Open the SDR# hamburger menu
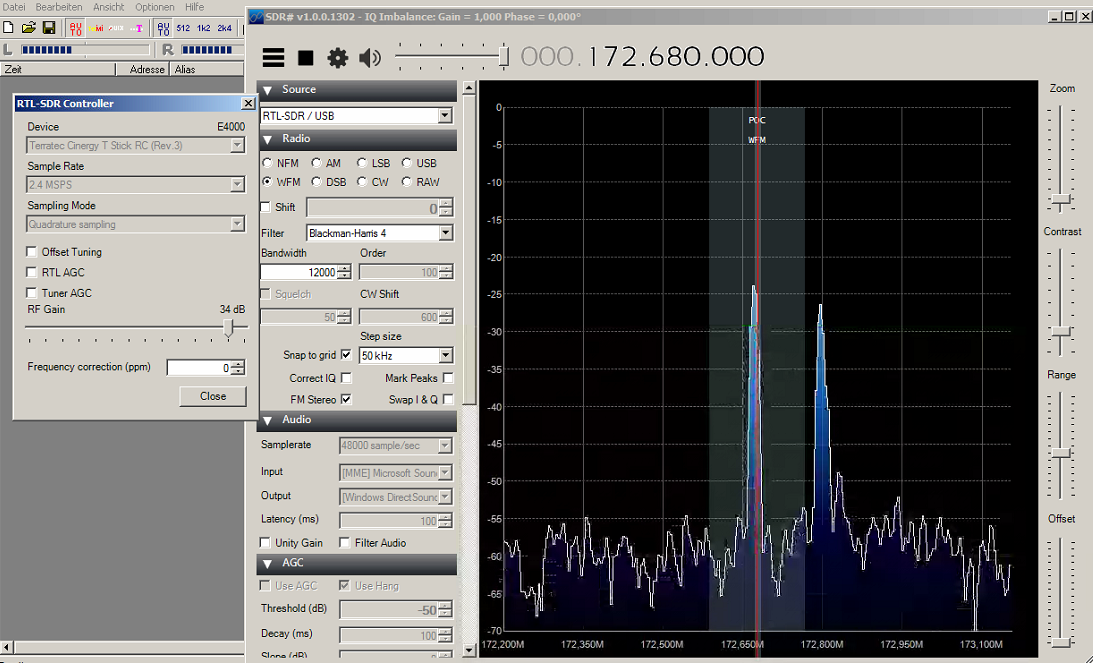The width and height of the screenshot is (1093, 663). coord(273,58)
